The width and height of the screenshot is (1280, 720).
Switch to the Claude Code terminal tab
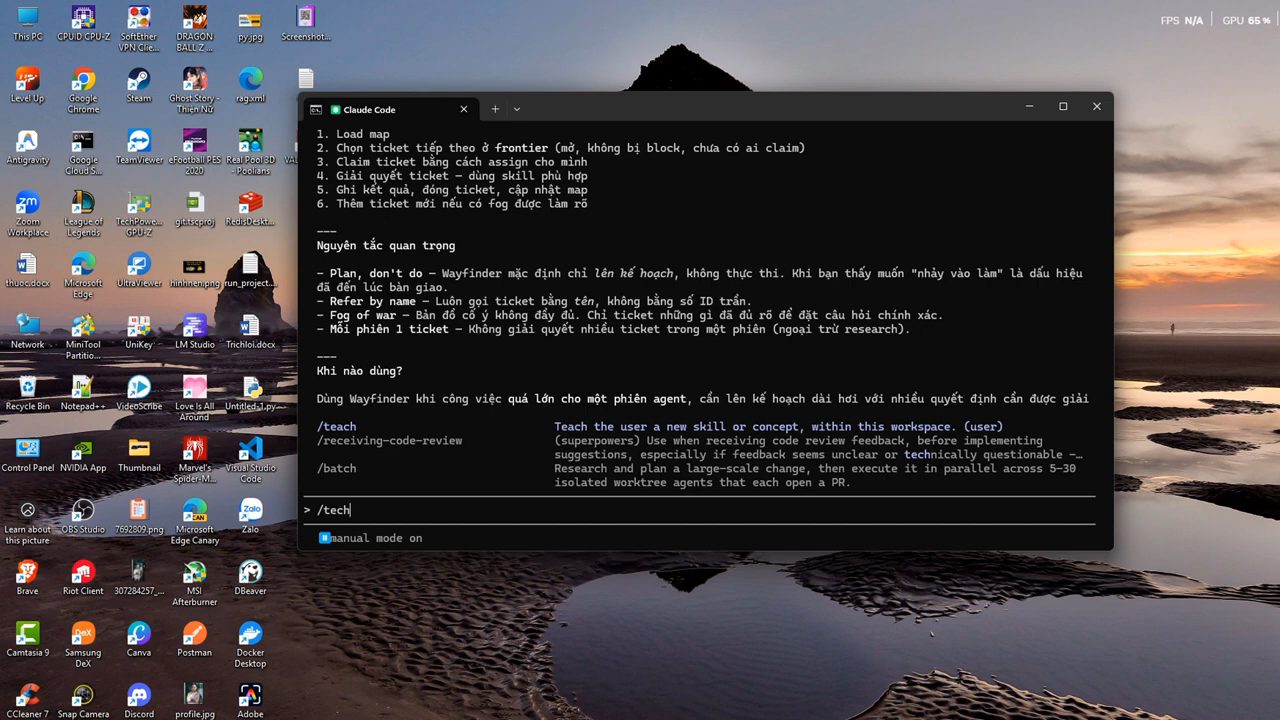390,109
